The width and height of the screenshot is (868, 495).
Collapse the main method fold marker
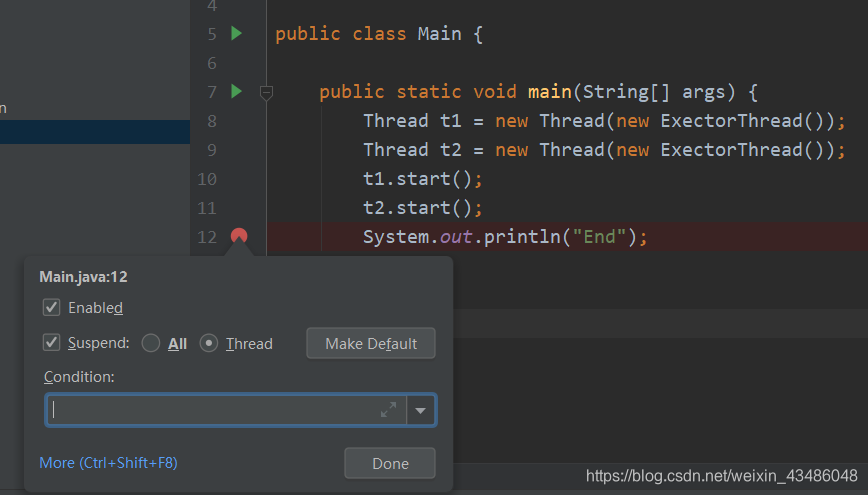click(x=266, y=92)
